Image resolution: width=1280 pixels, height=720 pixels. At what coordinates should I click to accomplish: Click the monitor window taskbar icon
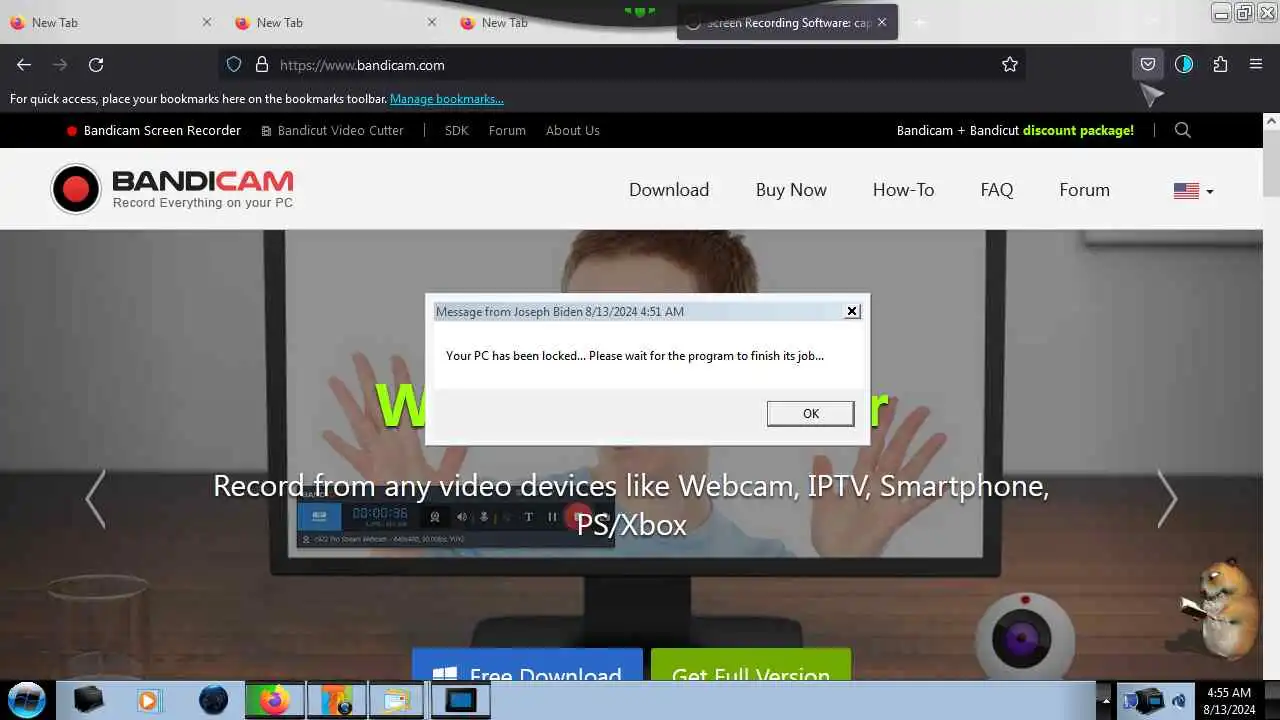point(460,700)
